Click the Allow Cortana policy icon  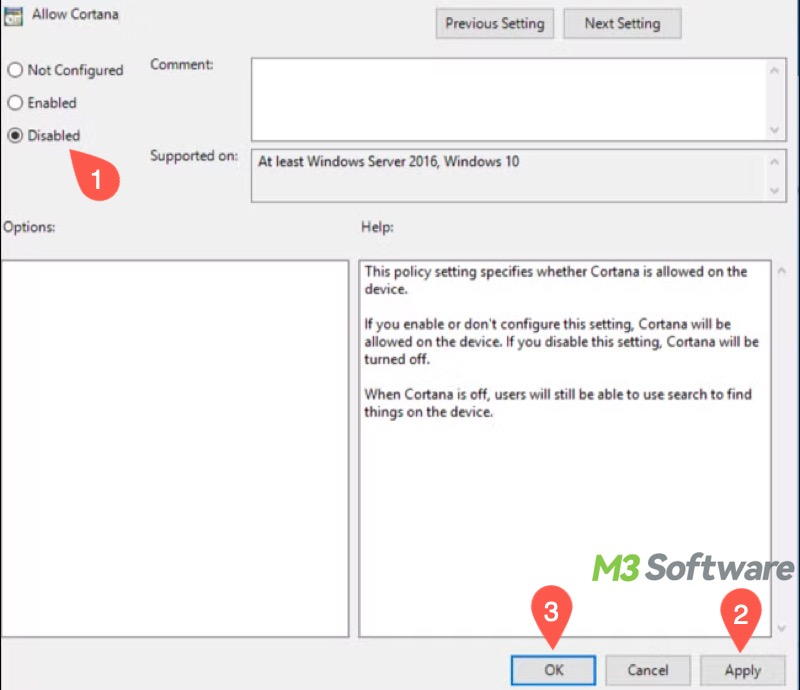pos(13,16)
